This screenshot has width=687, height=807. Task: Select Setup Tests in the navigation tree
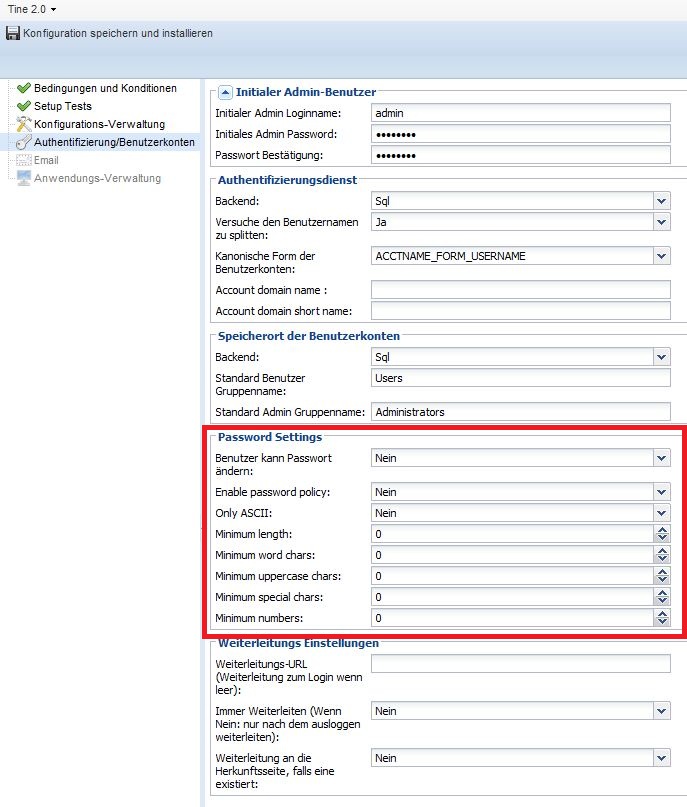tap(62, 106)
